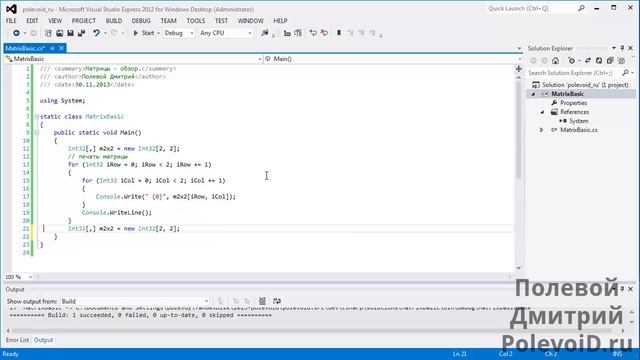Pin the MatrixBasic.cs tab
This screenshot has width=640, height=360.
coord(53,48)
